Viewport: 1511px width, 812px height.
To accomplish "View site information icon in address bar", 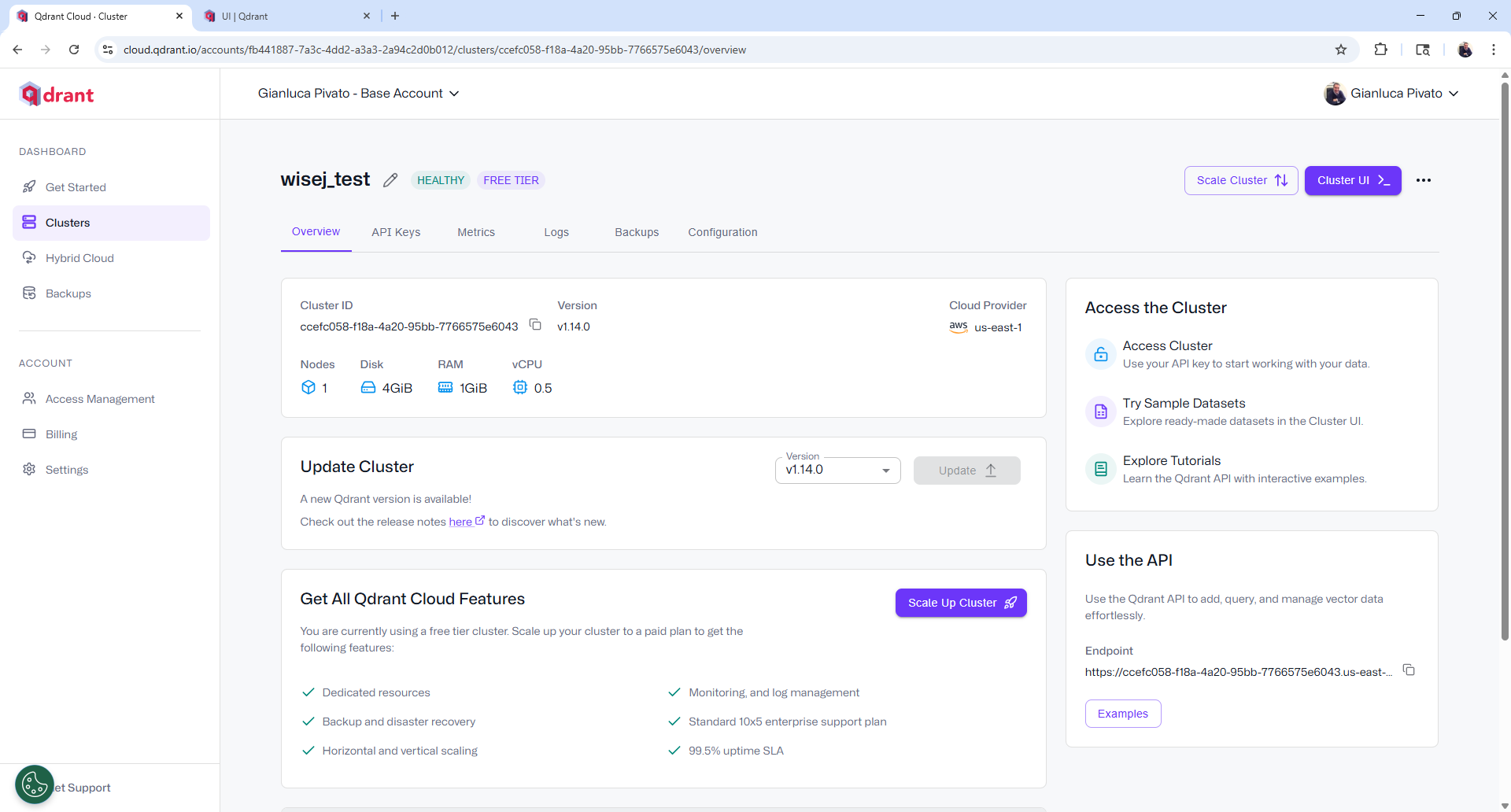I will click(108, 50).
